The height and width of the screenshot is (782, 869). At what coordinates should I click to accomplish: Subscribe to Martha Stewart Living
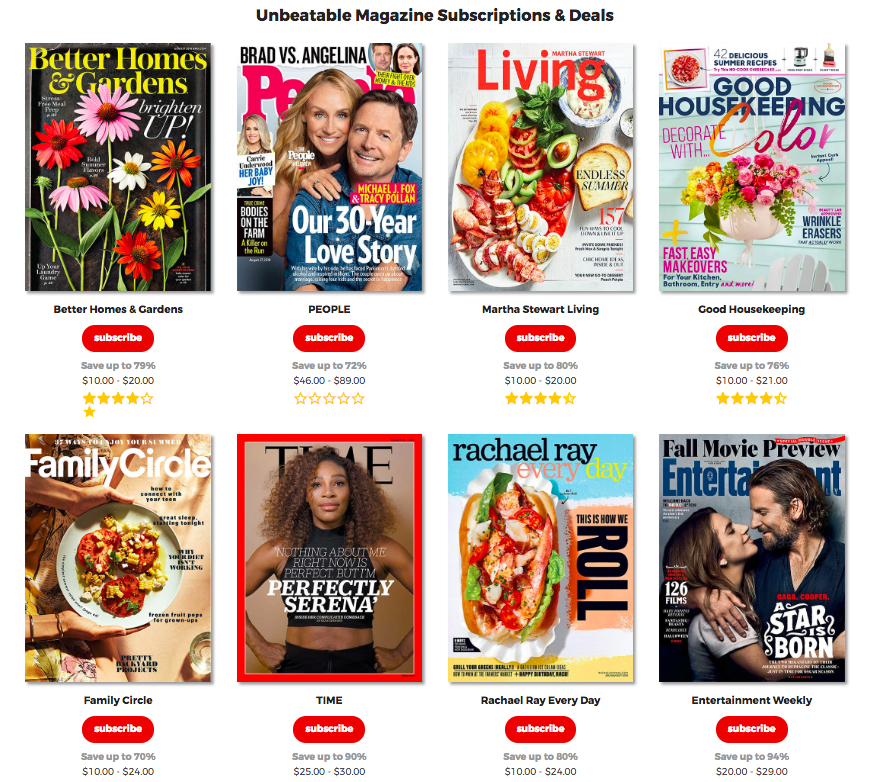coord(540,338)
